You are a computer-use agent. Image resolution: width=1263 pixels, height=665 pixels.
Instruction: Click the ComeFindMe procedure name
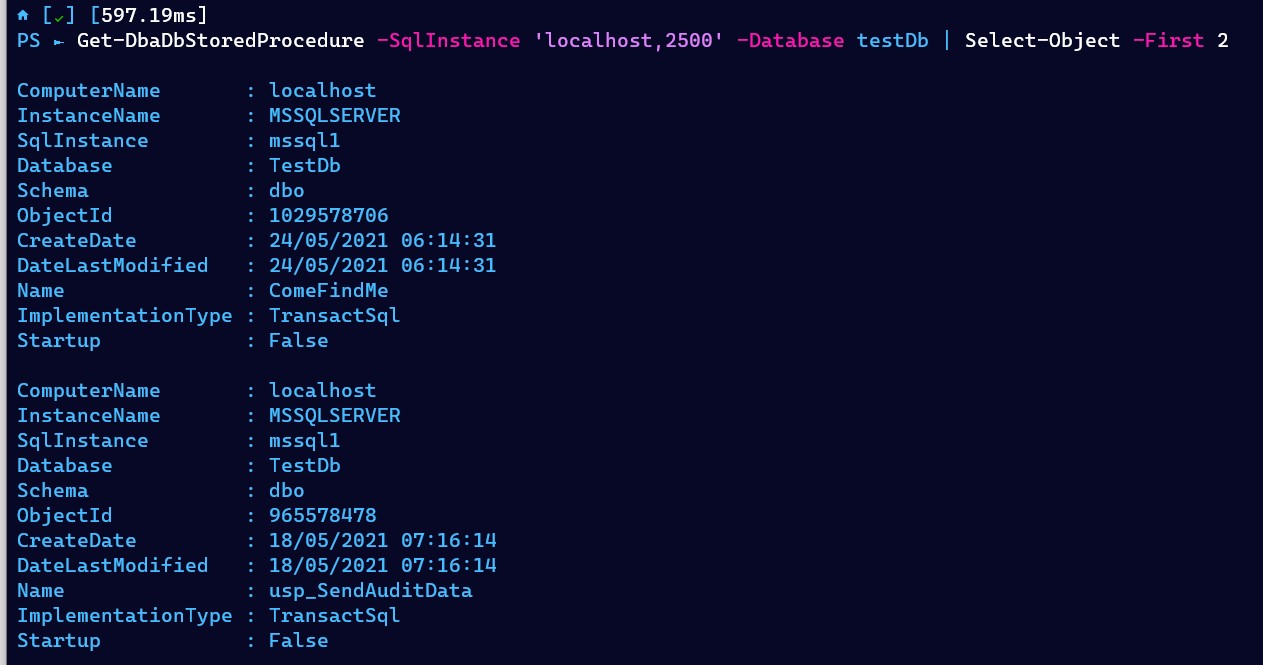click(x=329, y=291)
